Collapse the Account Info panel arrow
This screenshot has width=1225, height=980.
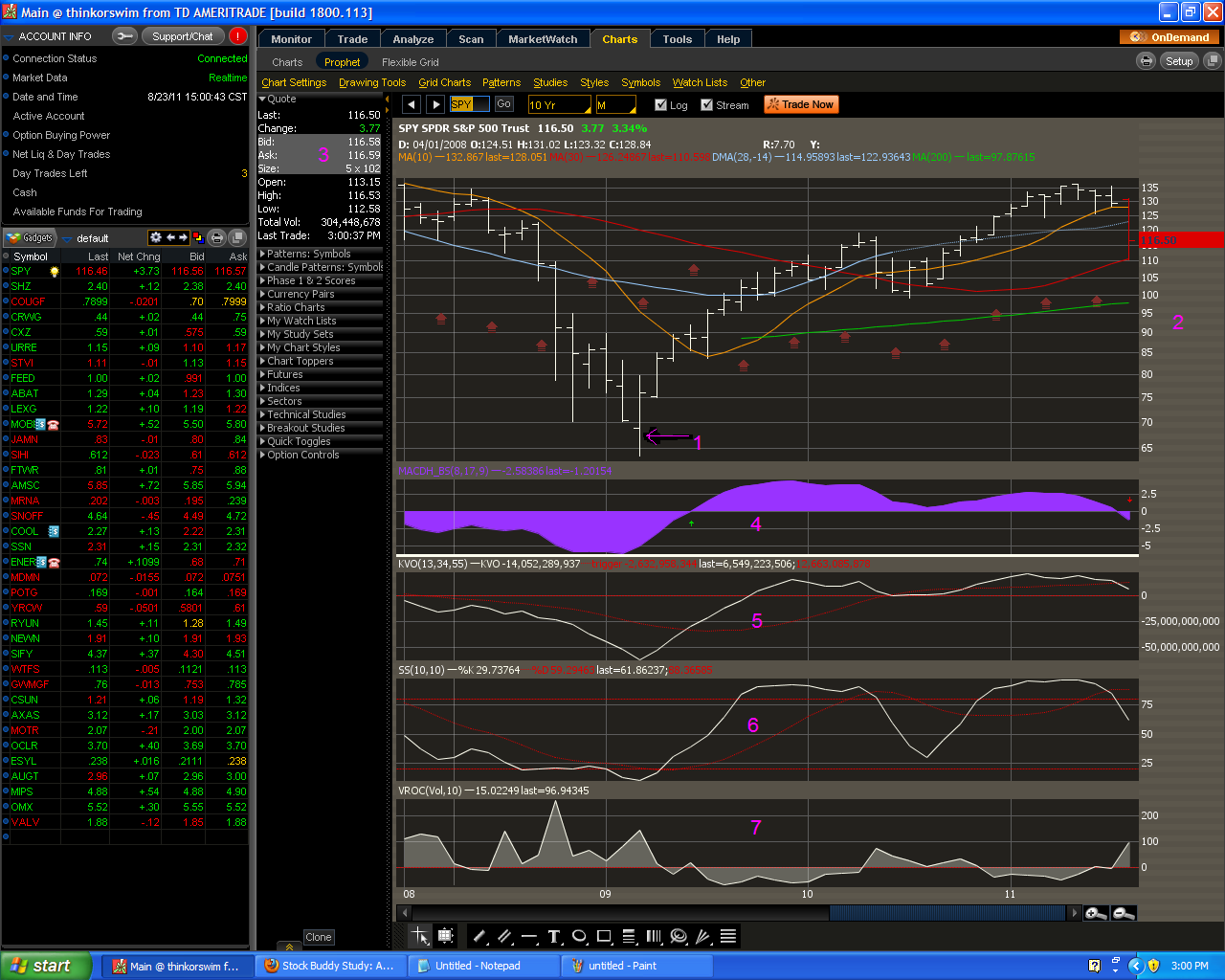point(8,36)
